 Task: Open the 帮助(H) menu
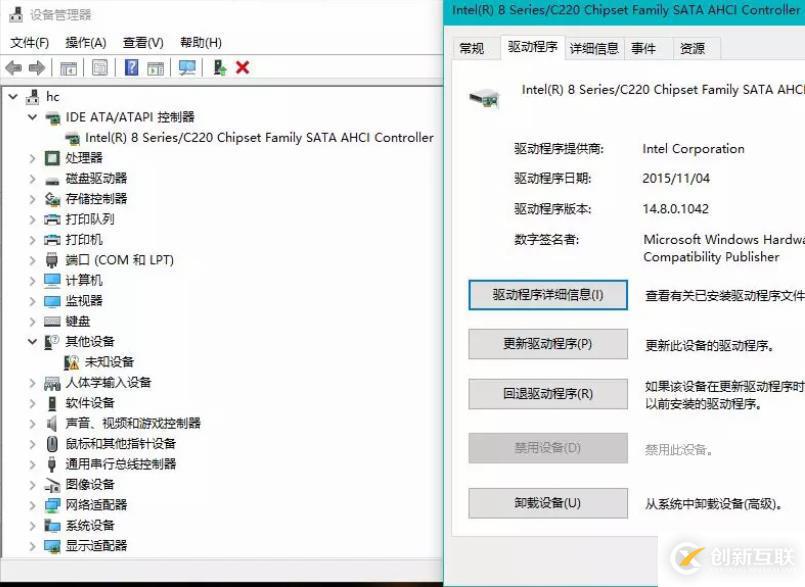click(x=201, y=43)
